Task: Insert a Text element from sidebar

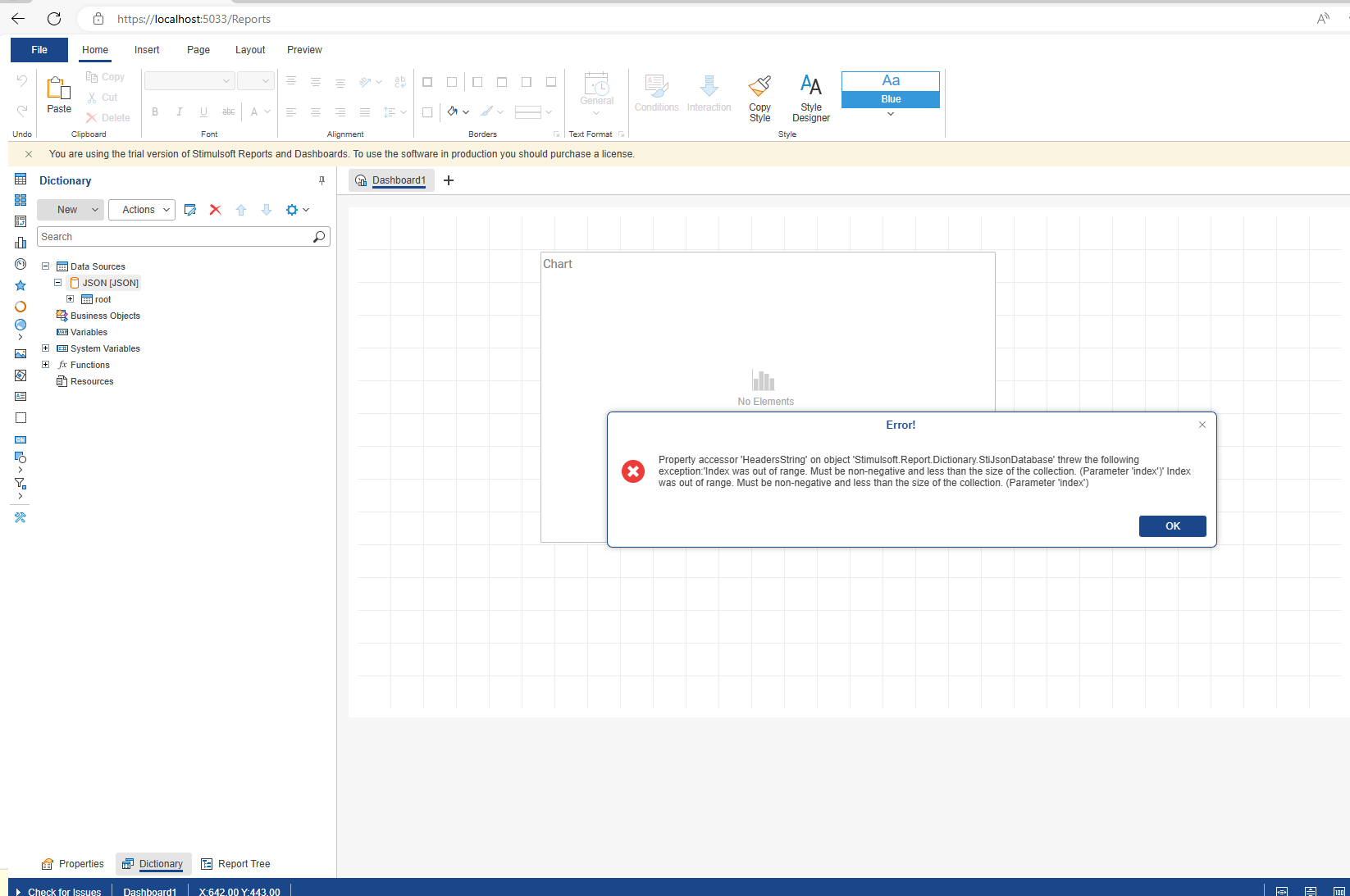Action: pyautogui.click(x=21, y=397)
